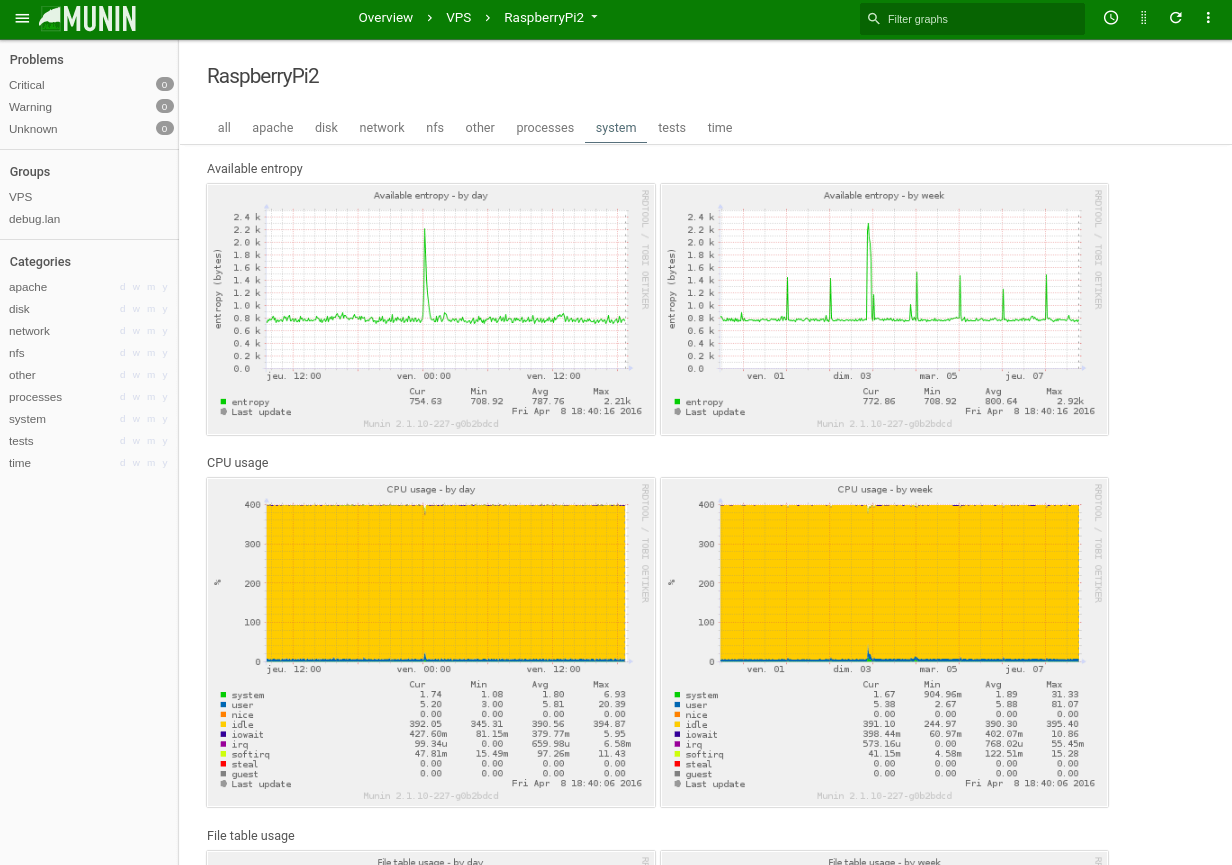
Task: Open the nfs category in sidebar
Action: point(17,353)
